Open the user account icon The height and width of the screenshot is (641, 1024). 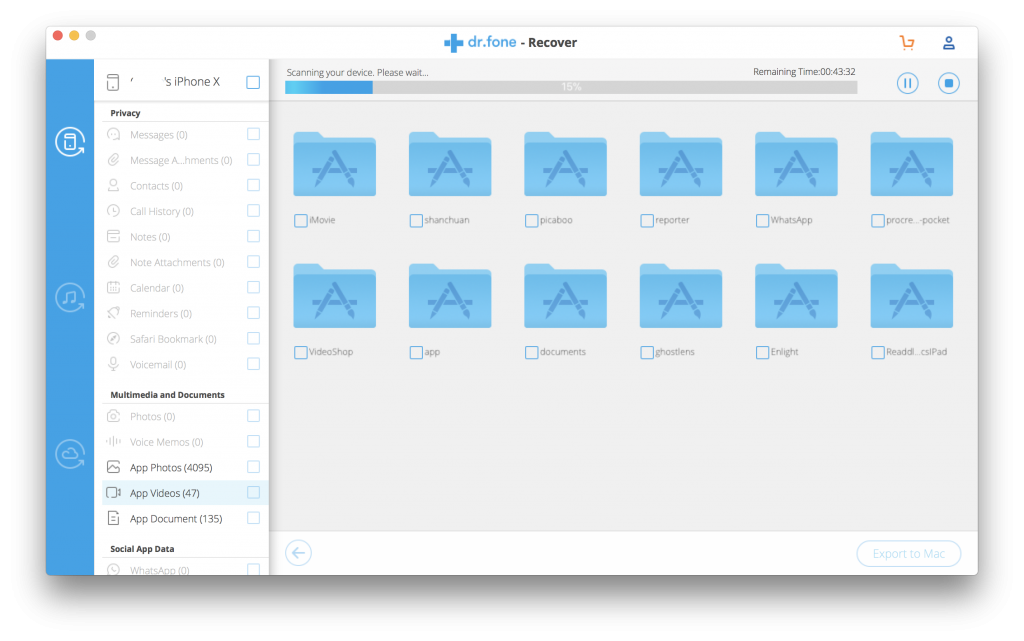[x=949, y=43]
